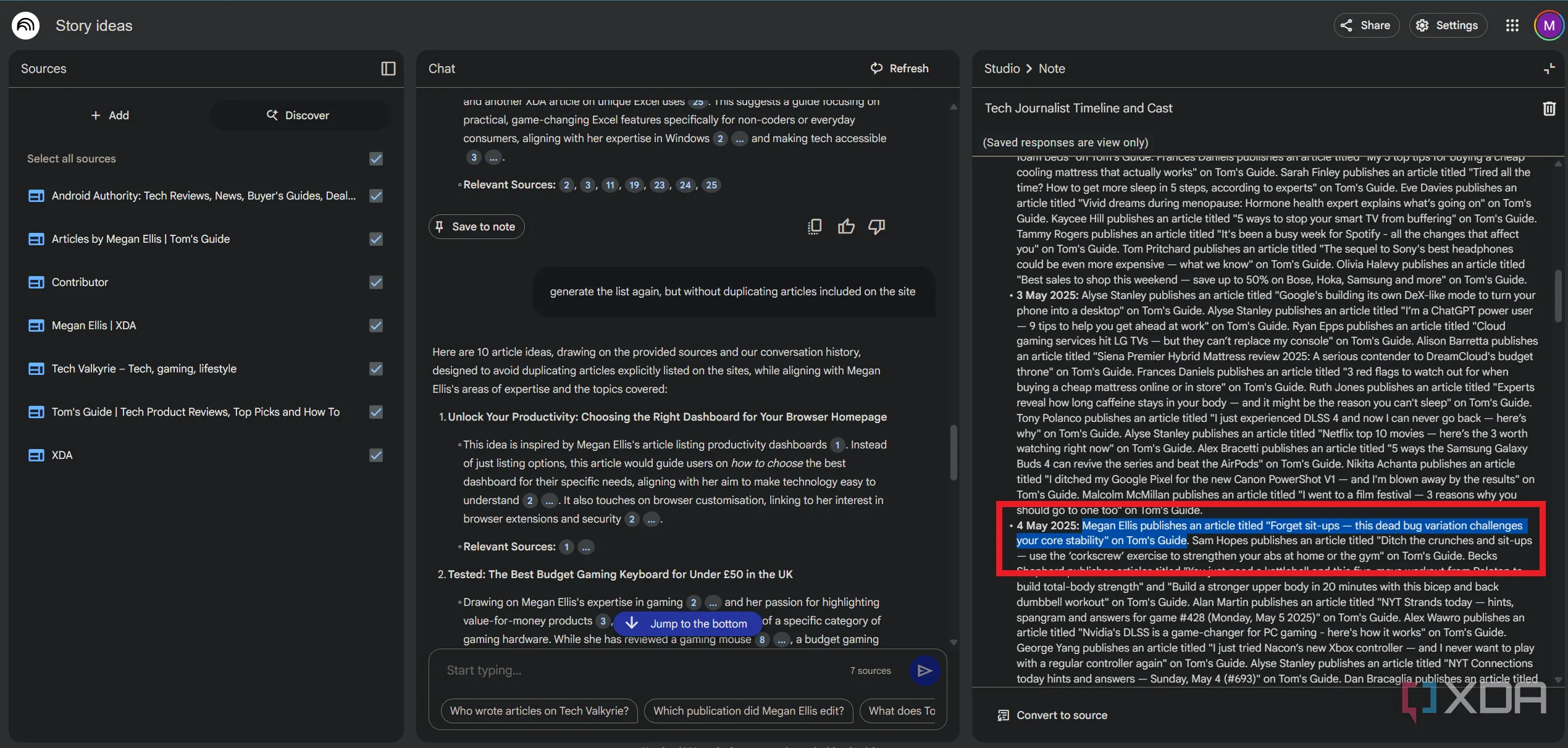Viewport: 1568px width, 748px height.
Task: Click the Tech Journalist Timeline and Cast title
Action: 1078,109
